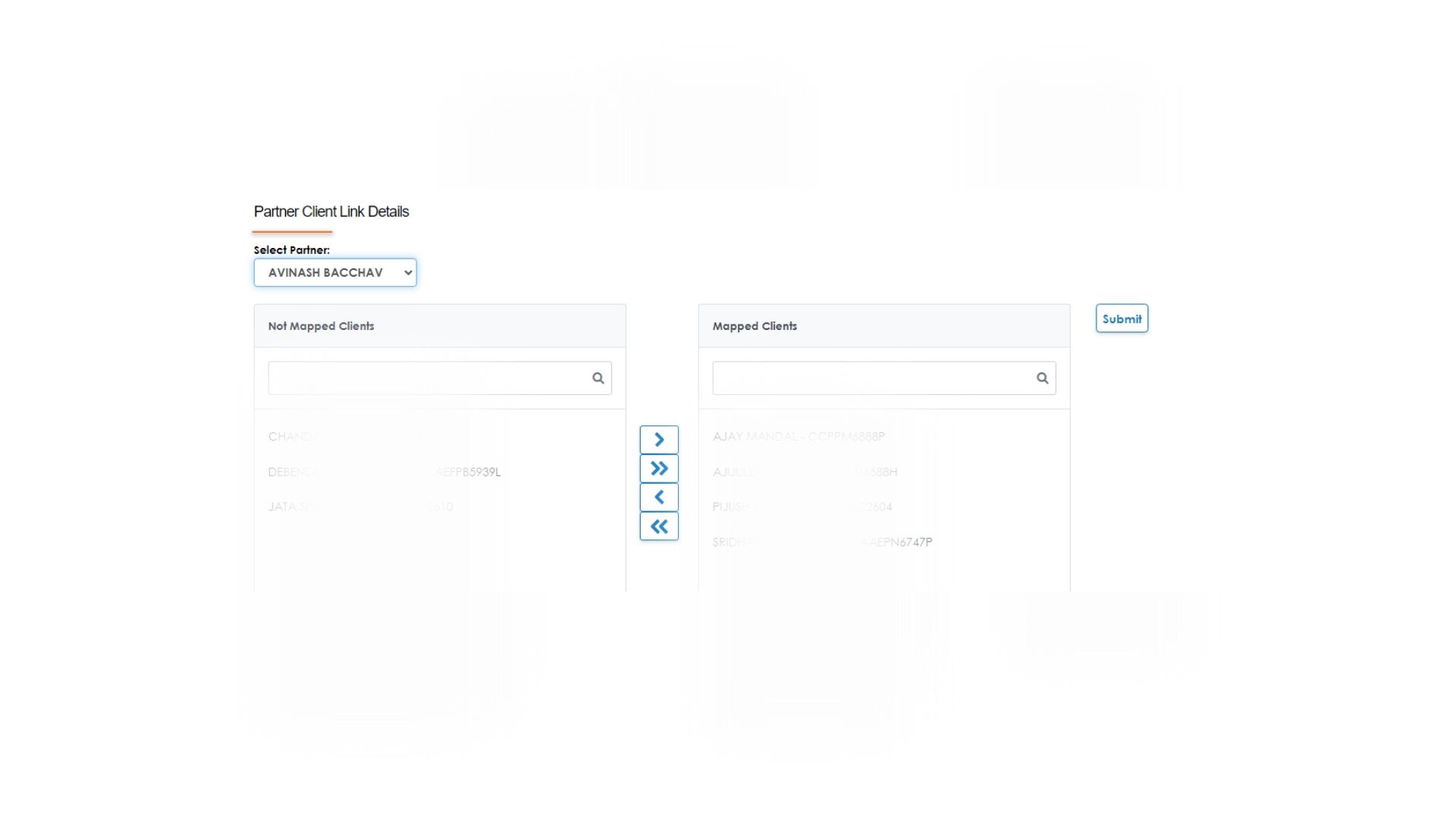Image resolution: width=1456 pixels, height=819 pixels.
Task: Click the single left arrow remove button
Action: pos(659,497)
